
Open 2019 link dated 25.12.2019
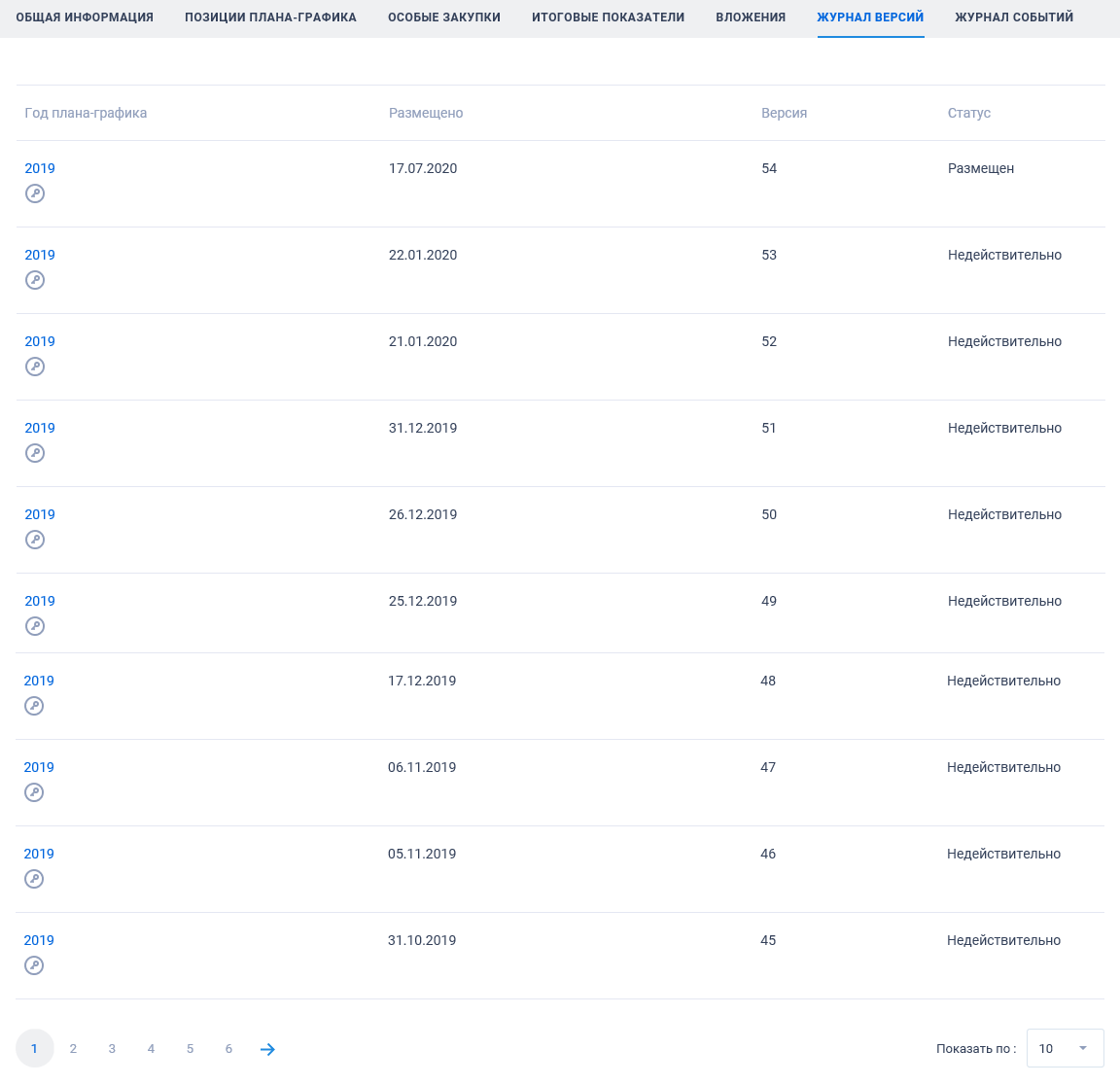coord(40,601)
